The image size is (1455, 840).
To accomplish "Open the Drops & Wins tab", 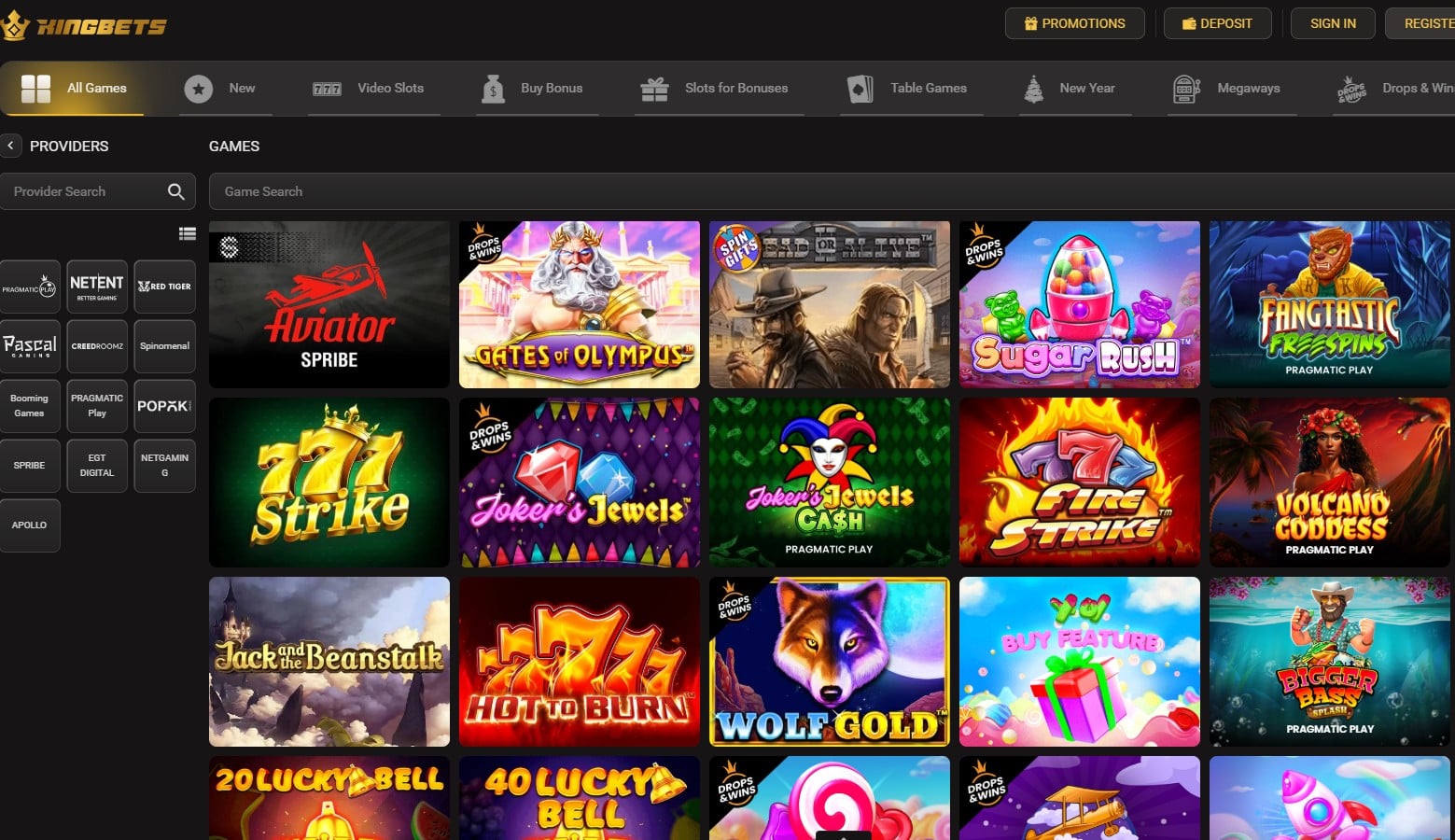I will pos(1394,89).
